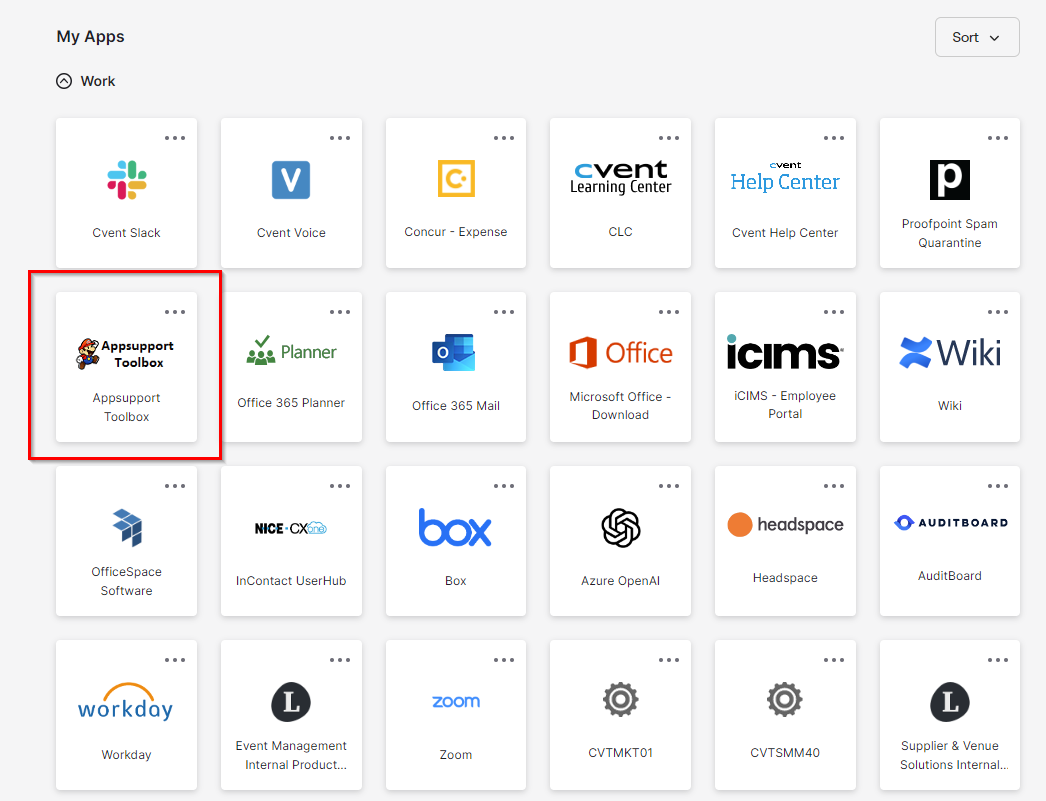Open options menu for Azure OpenAI
The image size is (1046, 801).
tap(668, 486)
